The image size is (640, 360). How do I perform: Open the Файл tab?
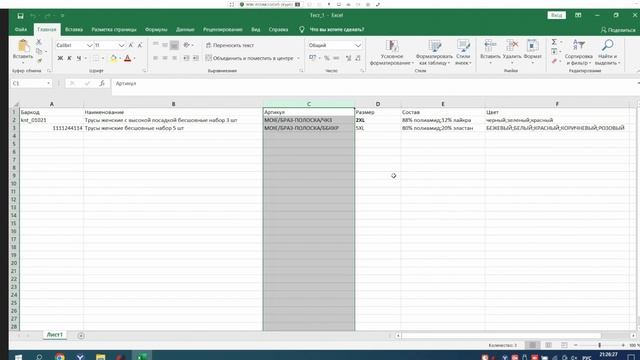[x=20, y=29]
